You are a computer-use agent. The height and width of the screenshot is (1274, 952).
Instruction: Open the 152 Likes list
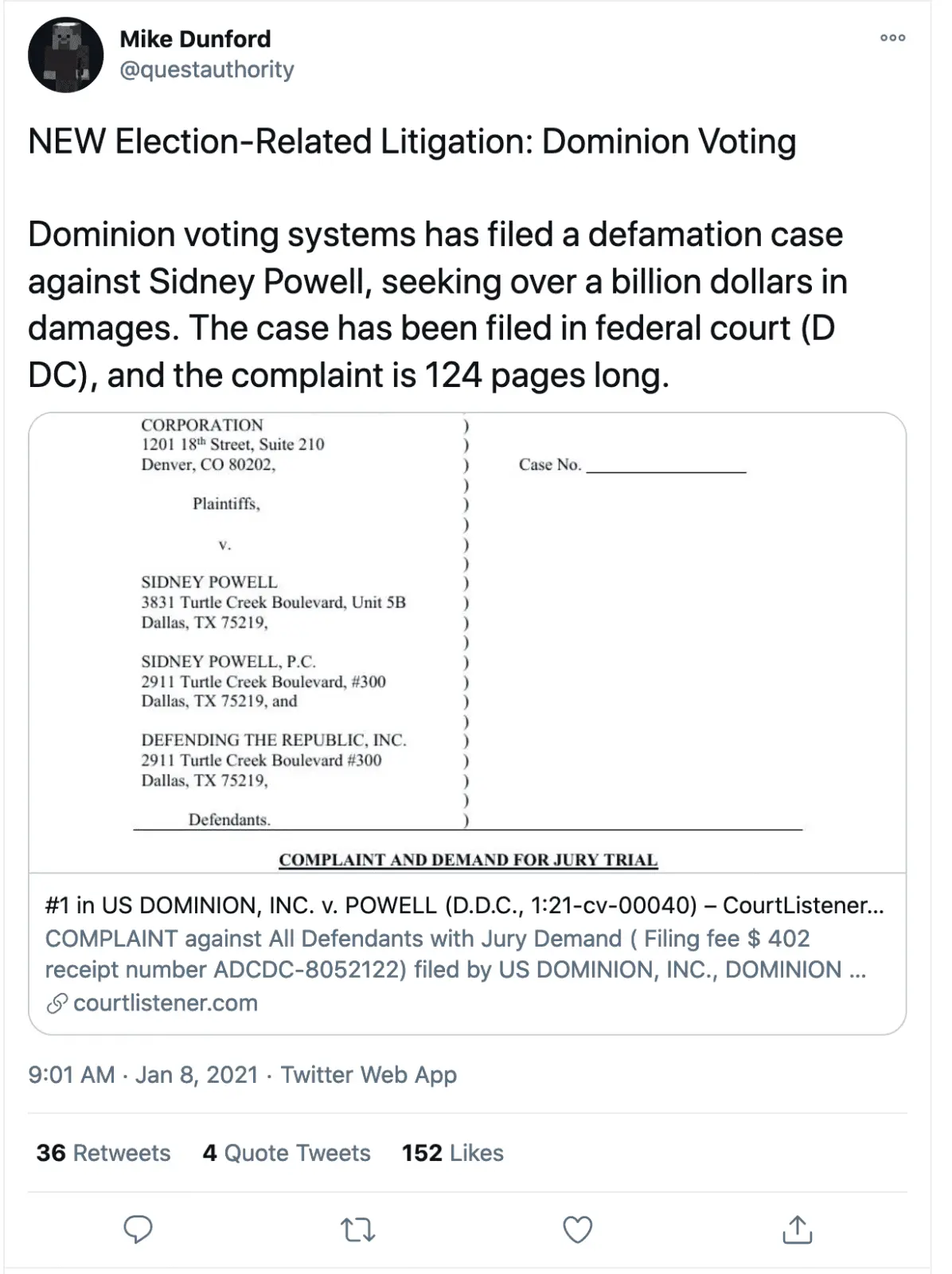(x=452, y=1152)
